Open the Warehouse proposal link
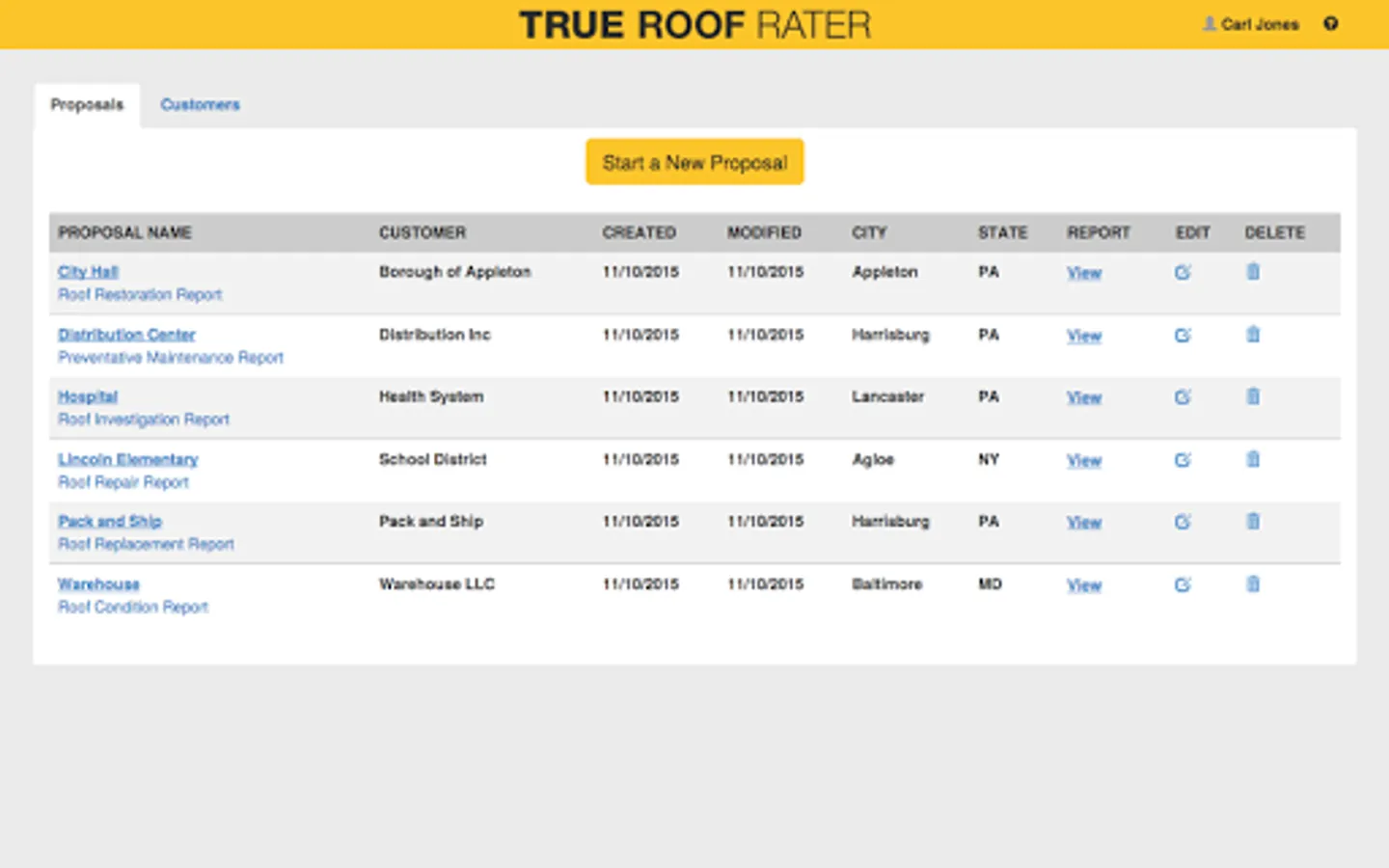1389x868 pixels. click(x=98, y=583)
